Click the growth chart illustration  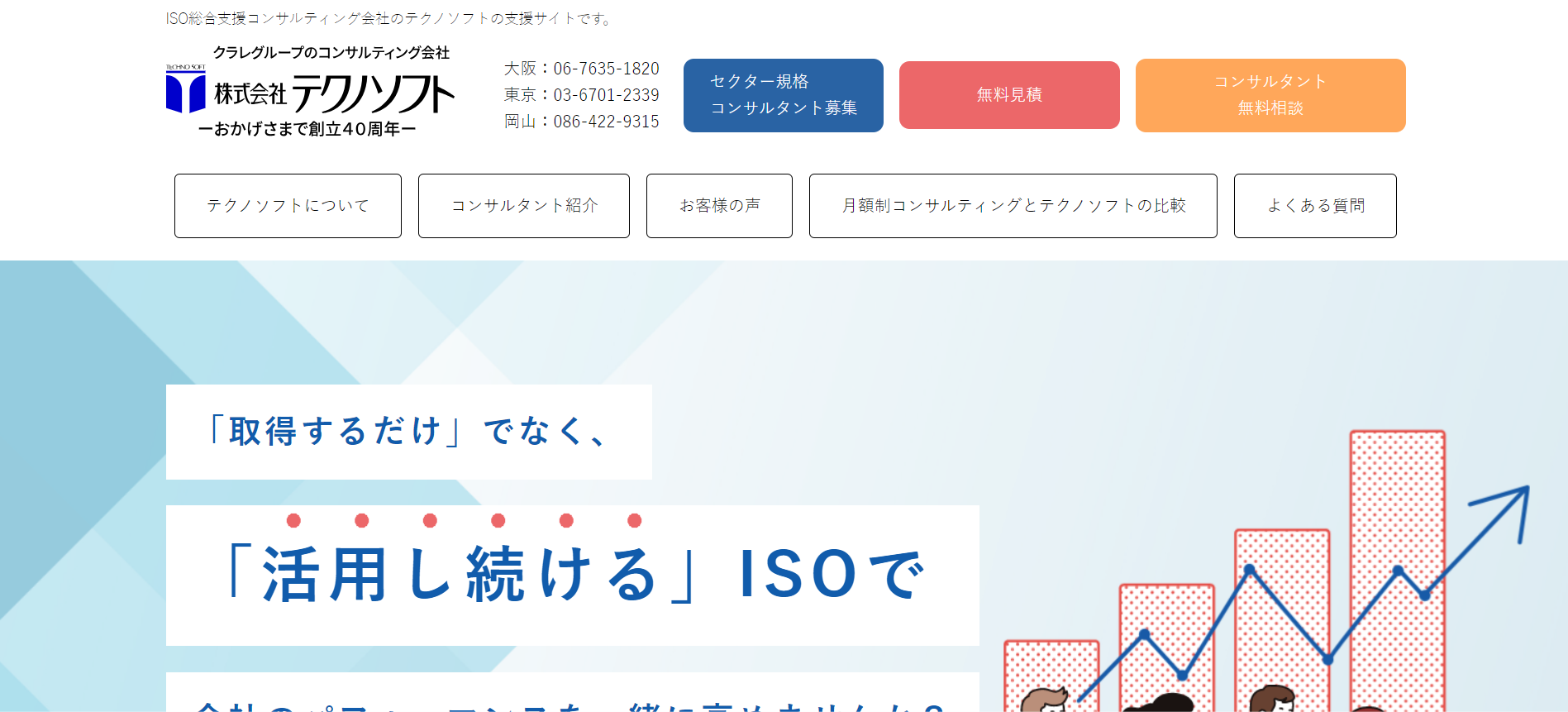coord(1266,571)
